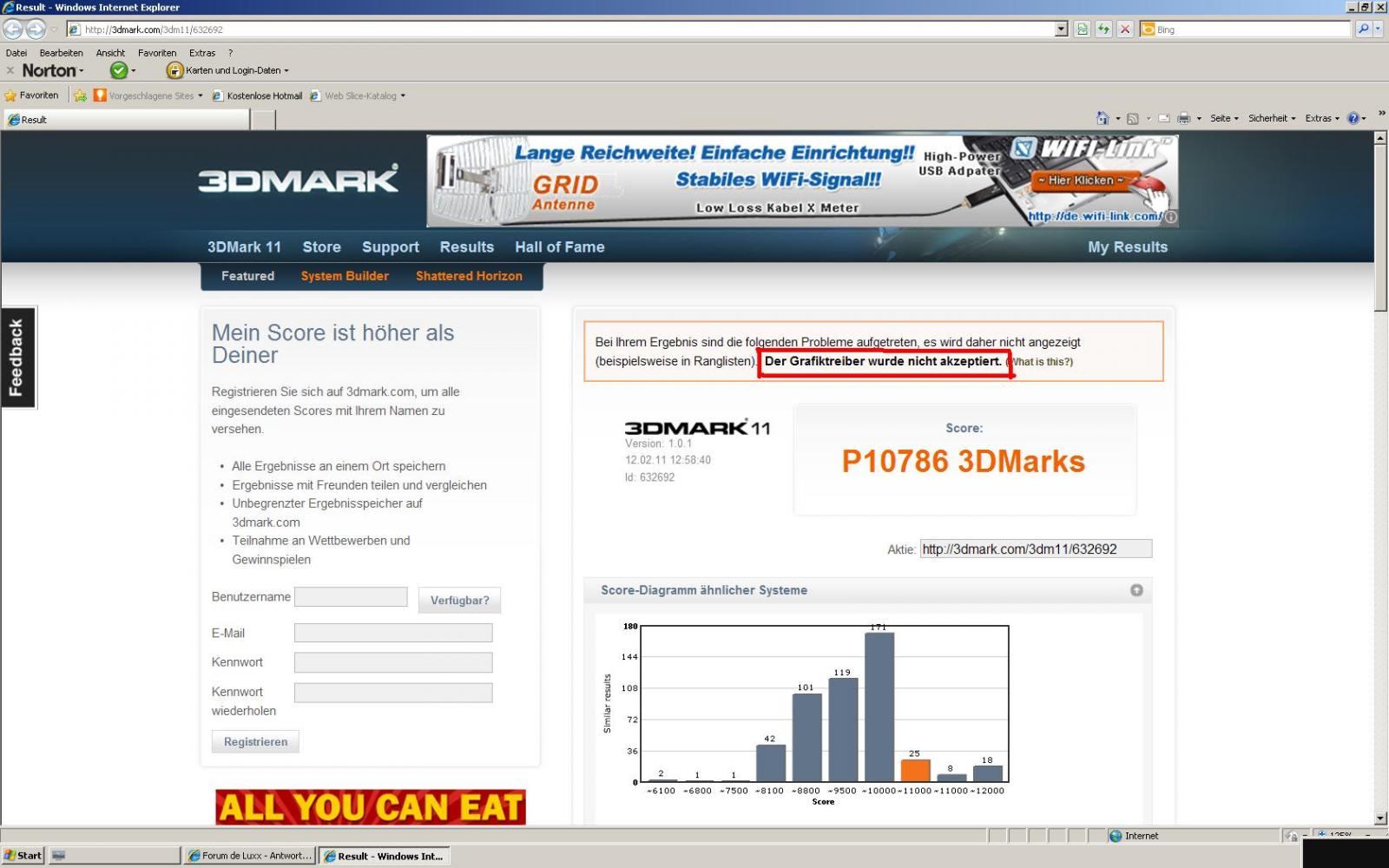Go to 3DMark 11 navigation link
This screenshot has height=868, width=1389.
coord(244,247)
